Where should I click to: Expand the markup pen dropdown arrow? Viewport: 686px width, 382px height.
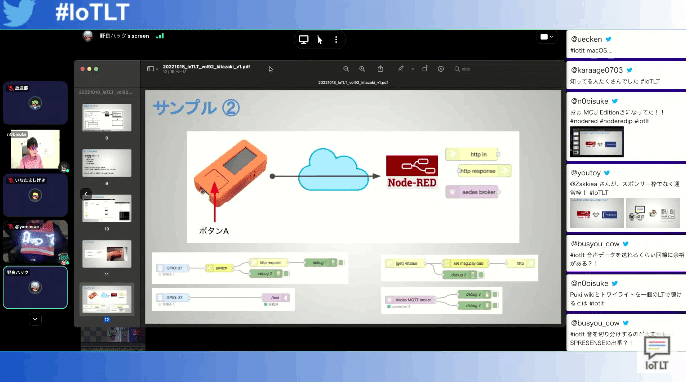412,69
